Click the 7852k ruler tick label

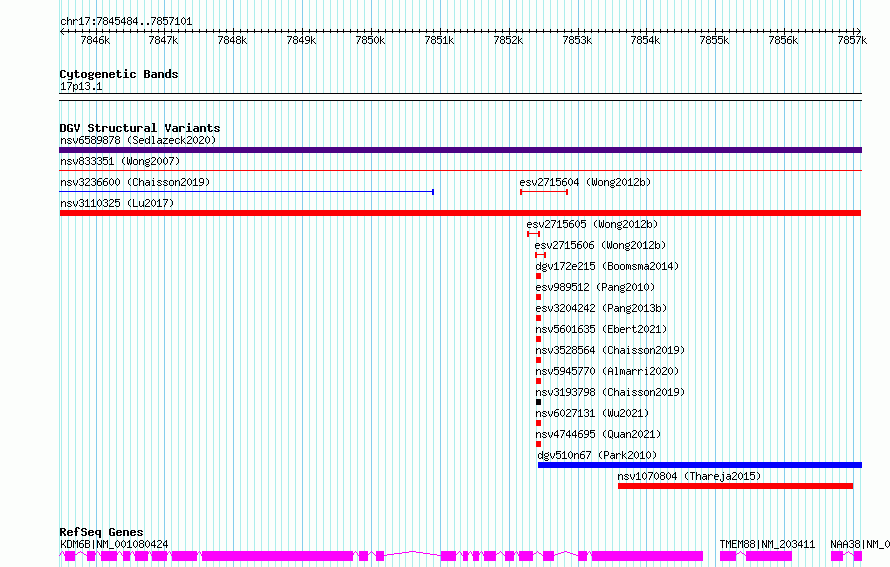pyautogui.click(x=508, y=40)
